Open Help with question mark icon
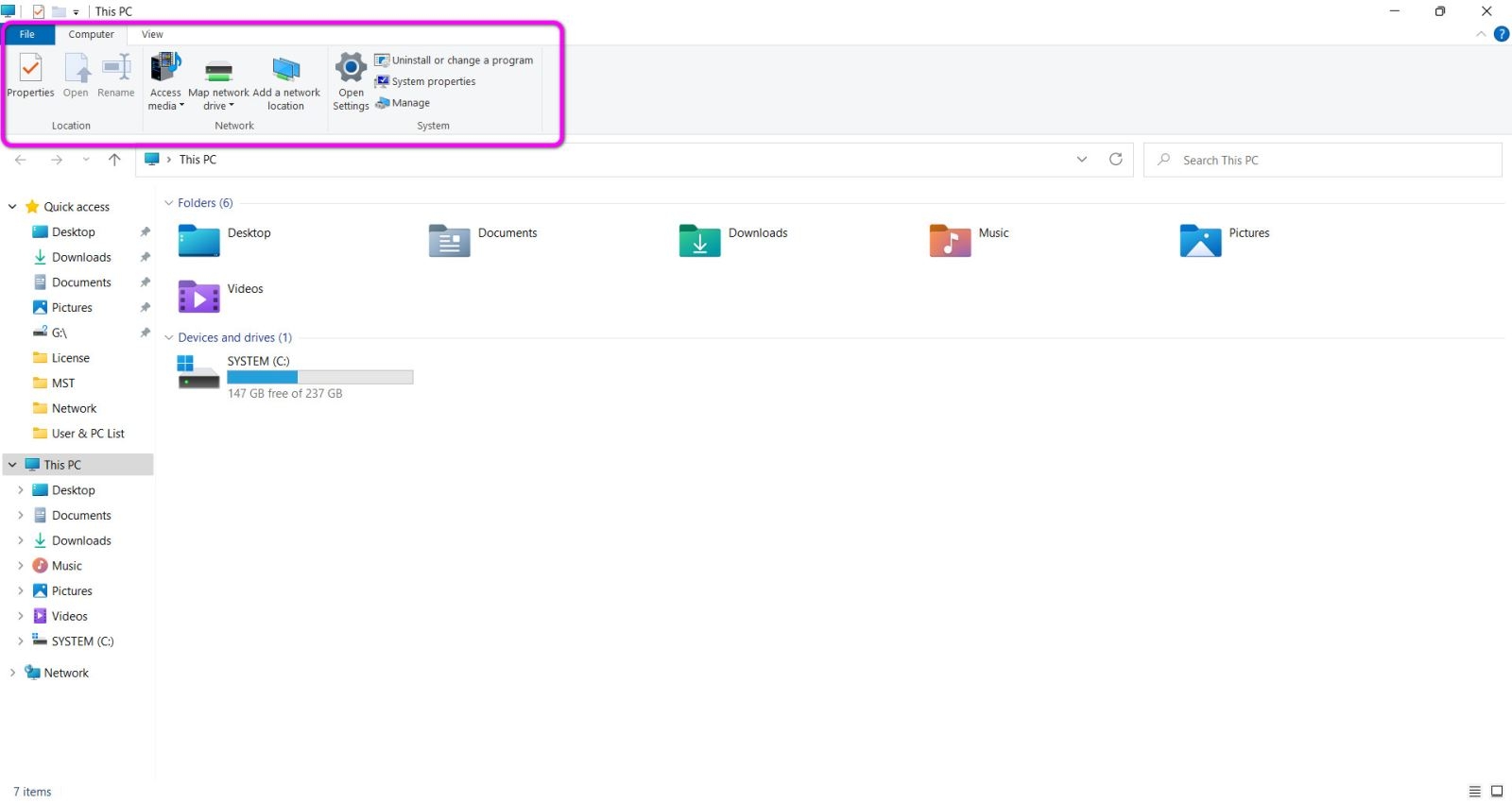This screenshot has height=803, width=1512. pyautogui.click(x=1502, y=34)
